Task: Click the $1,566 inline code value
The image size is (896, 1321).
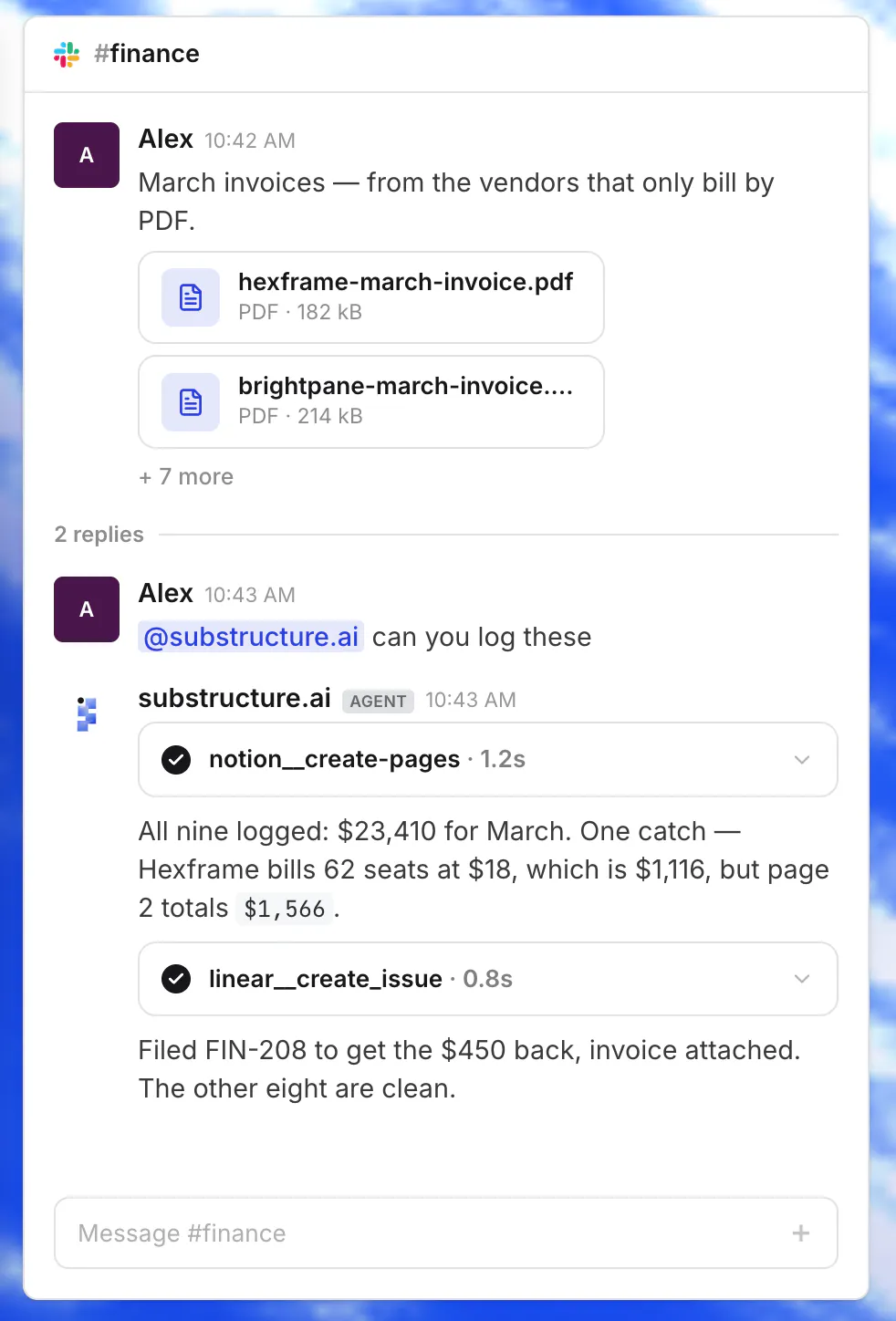Action: point(285,909)
